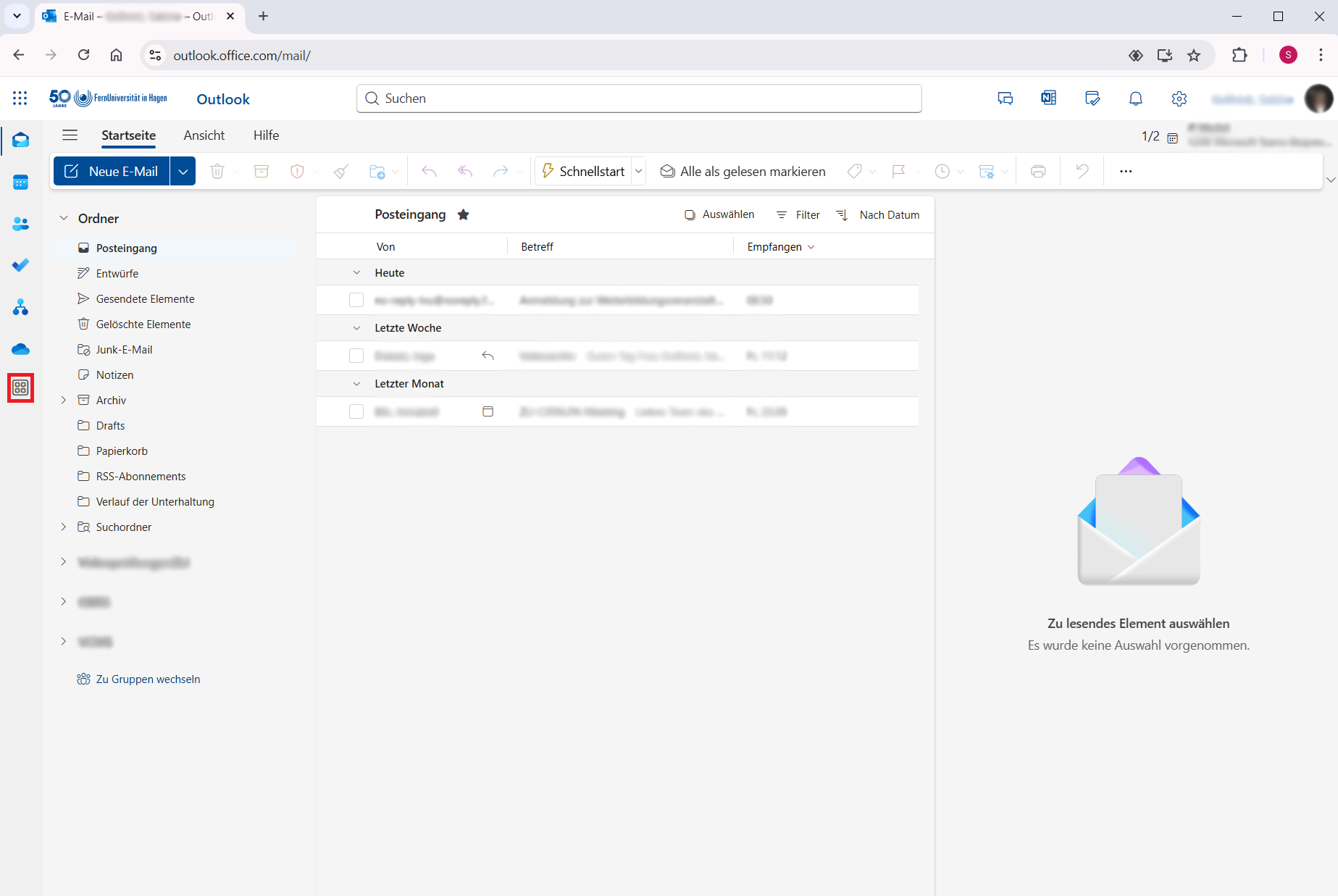Open Calendar from the left app rail
Viewport: 1338px width, 896px height.
(20, 183)
